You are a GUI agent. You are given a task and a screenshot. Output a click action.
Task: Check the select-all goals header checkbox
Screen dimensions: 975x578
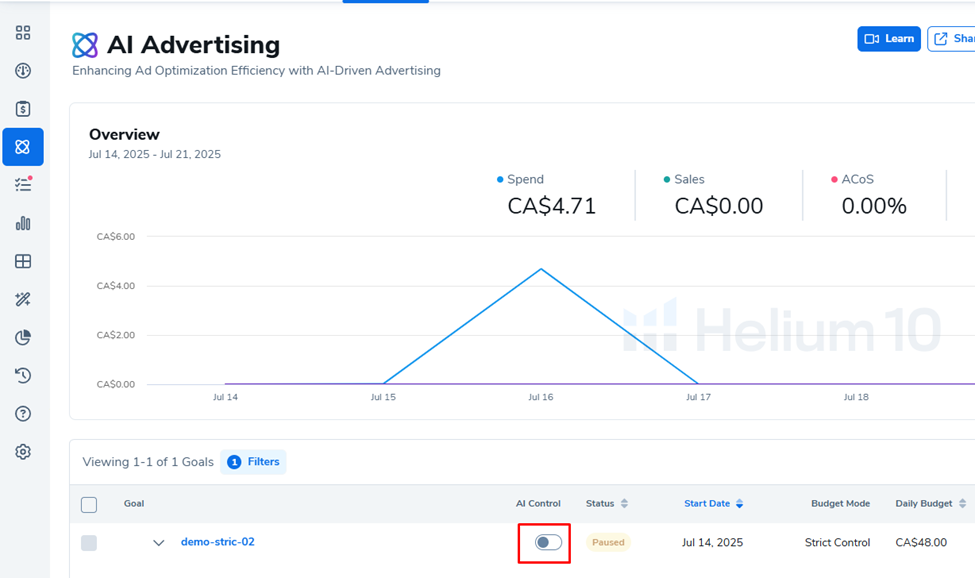[x=89, y=505]
